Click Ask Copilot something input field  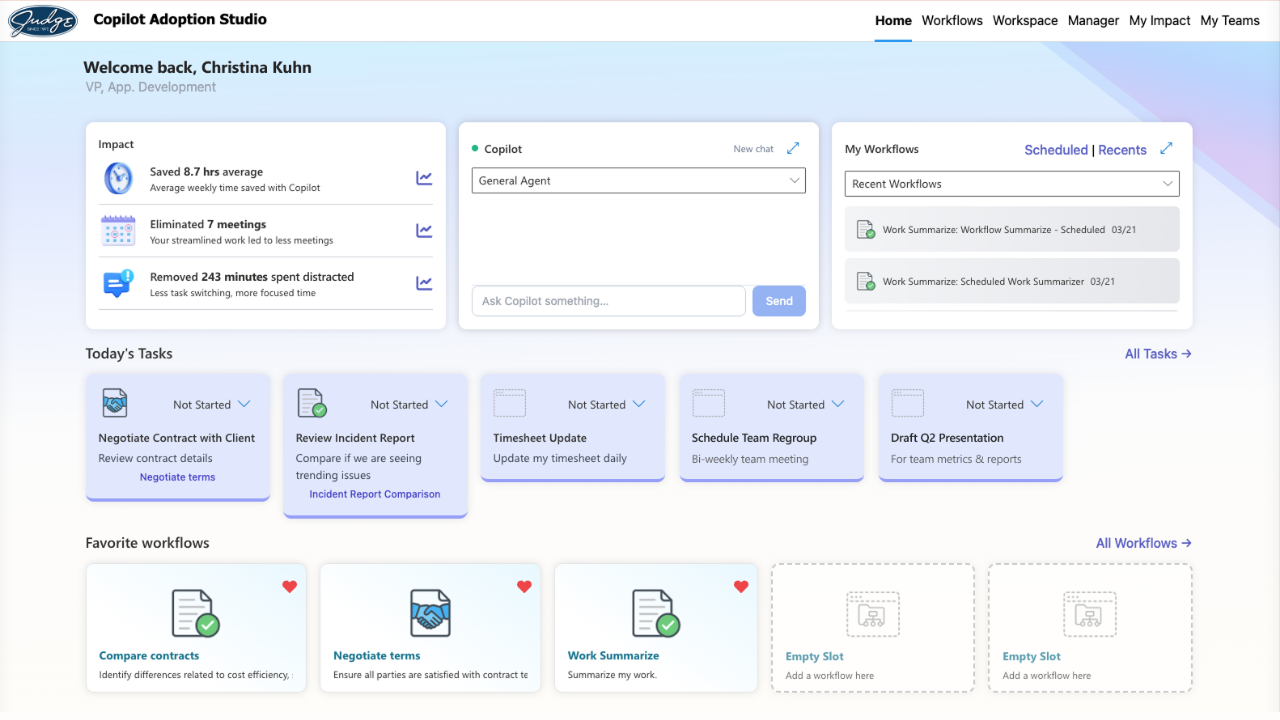609,301
